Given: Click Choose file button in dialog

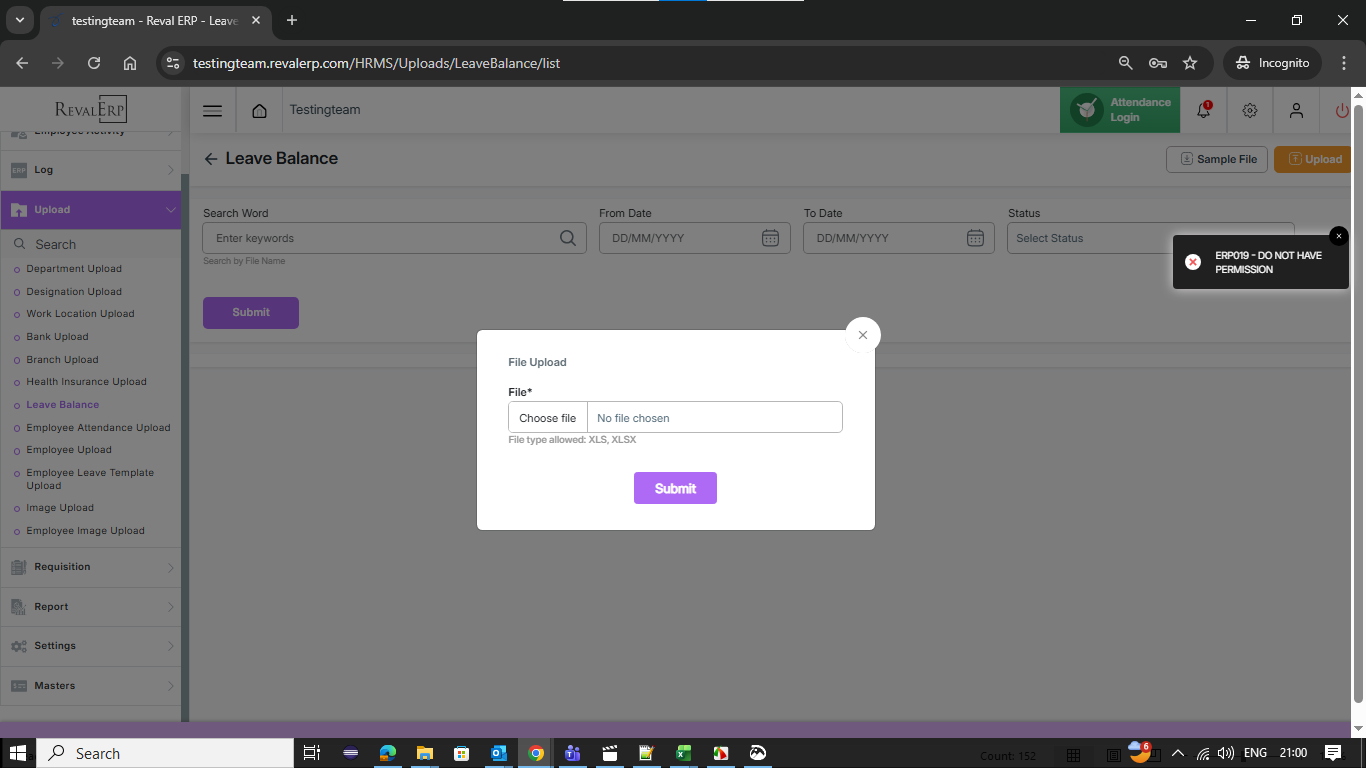Looking at the screenshot, I should (547, 418).
